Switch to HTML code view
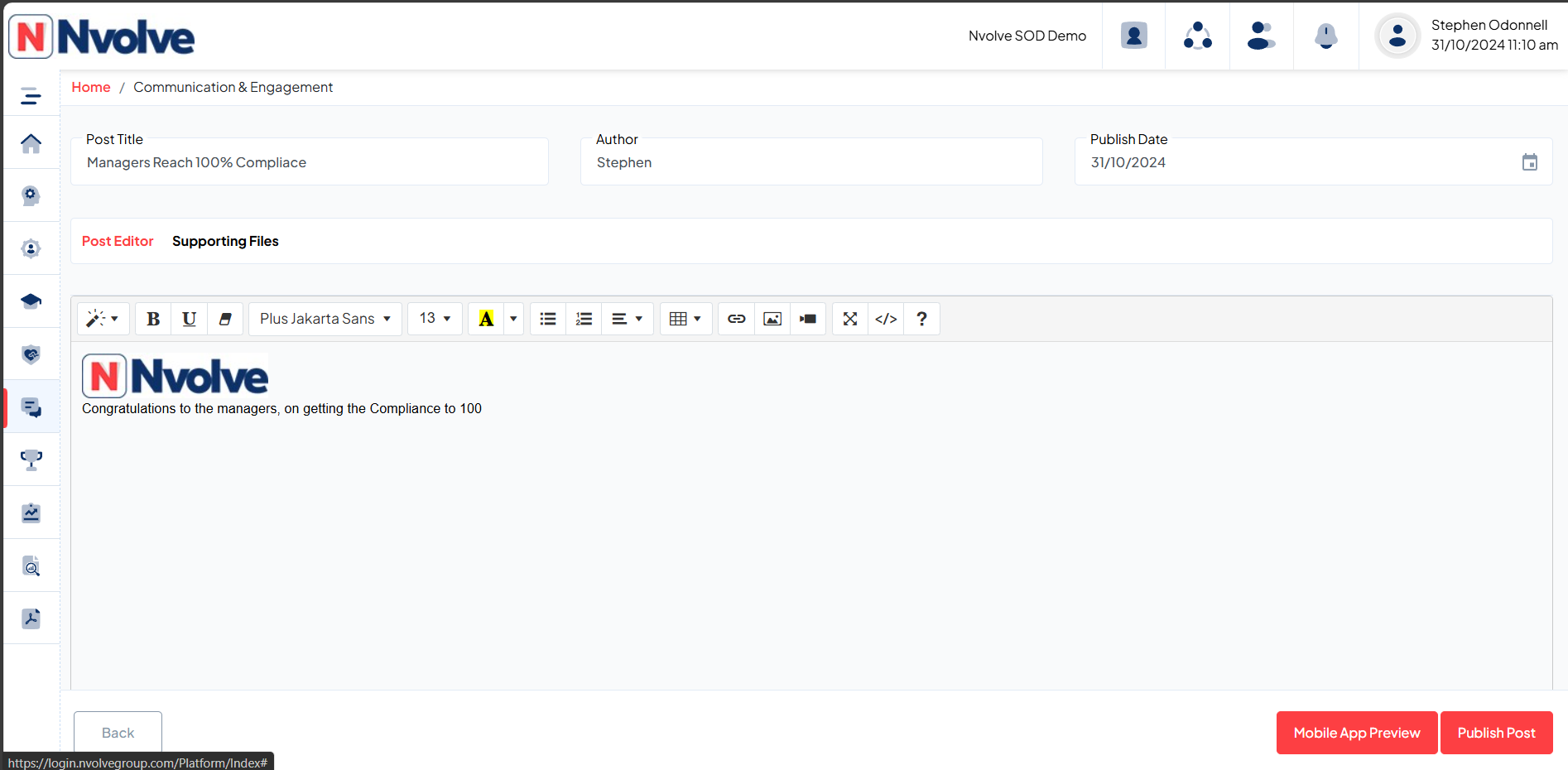 (886, 319)
